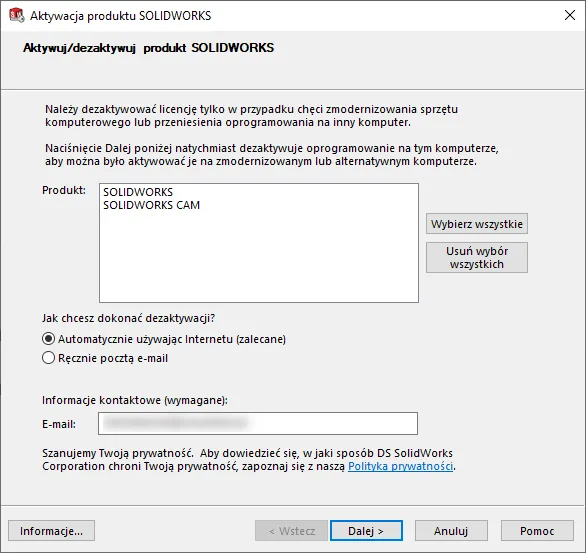Click the Wybierz wszystkie button
Image resolution: width=586 pixels, height=553 pixels.
(477, 224)
